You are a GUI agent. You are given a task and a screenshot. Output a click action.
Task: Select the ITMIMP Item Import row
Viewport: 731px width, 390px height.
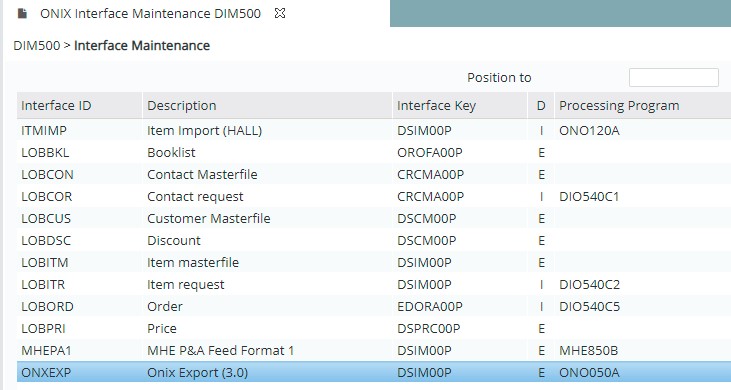[x=374, y=130]
